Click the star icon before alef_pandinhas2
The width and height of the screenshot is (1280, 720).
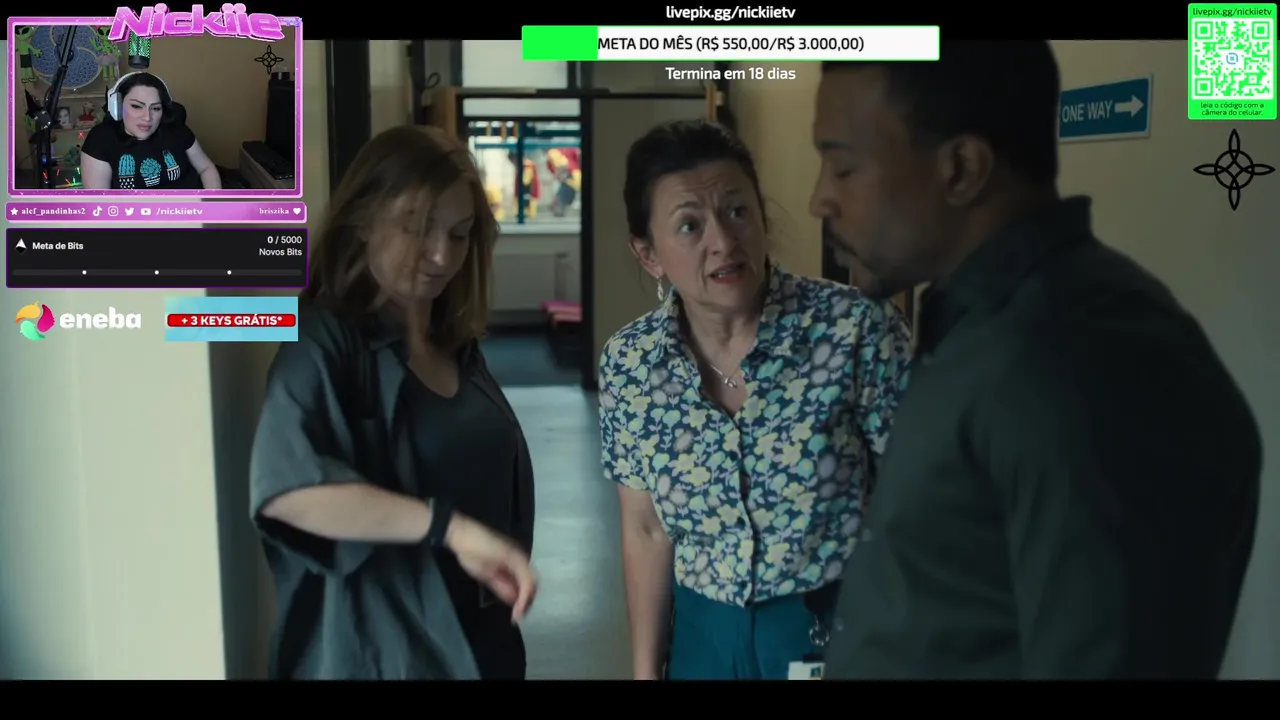coord(14,212)
